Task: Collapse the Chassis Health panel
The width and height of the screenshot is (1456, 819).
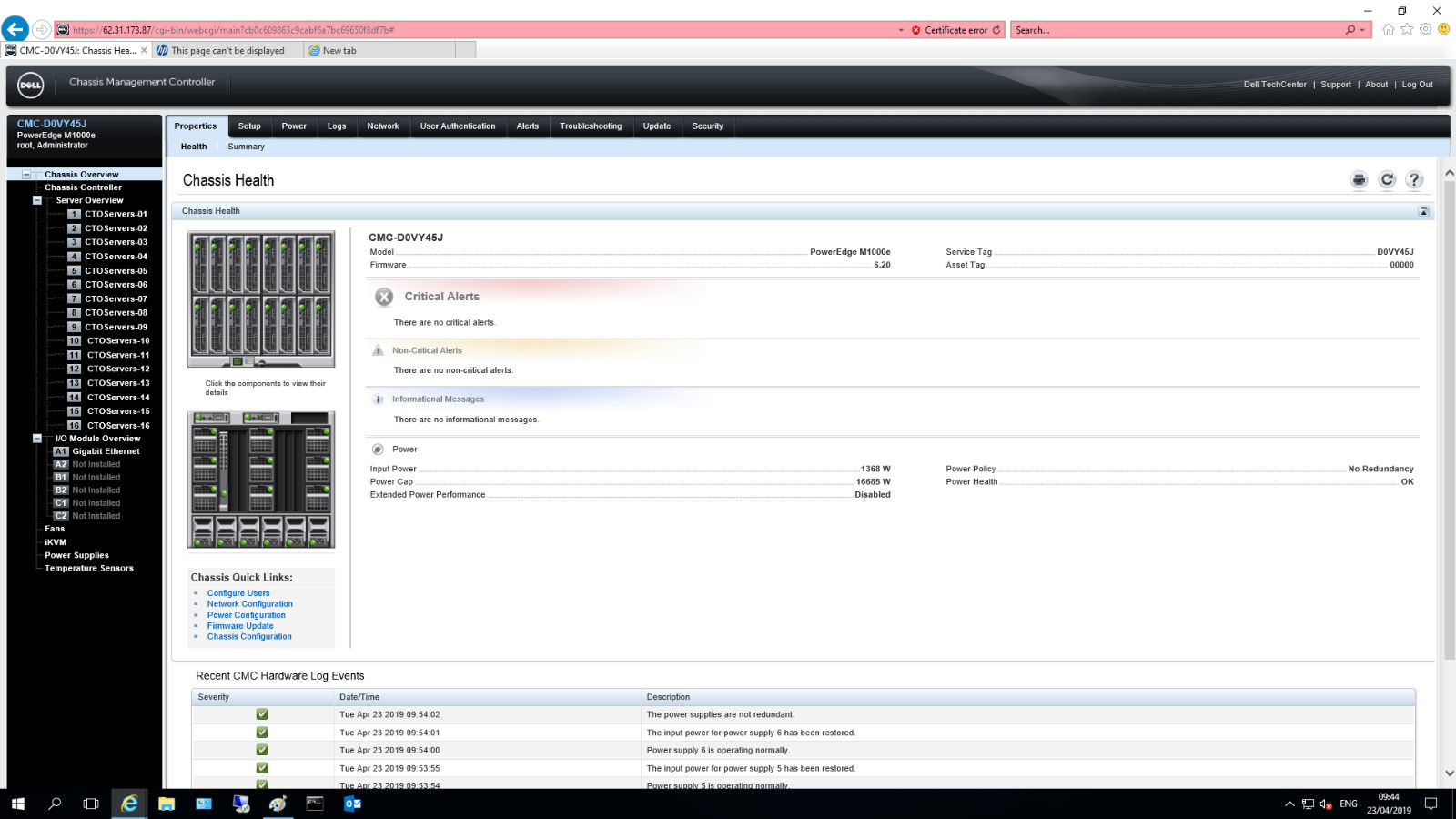Action: (x=1423, y=211)
